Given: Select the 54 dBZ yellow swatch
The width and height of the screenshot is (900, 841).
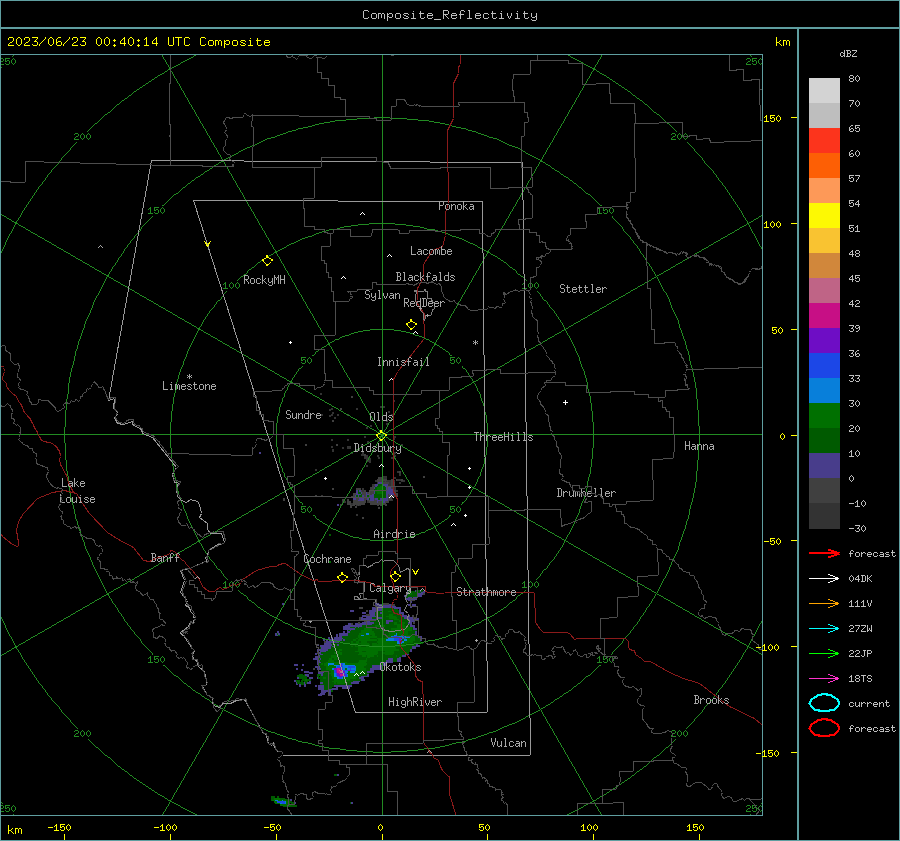Looking at the screenshot, I should [x=824, y=216].
